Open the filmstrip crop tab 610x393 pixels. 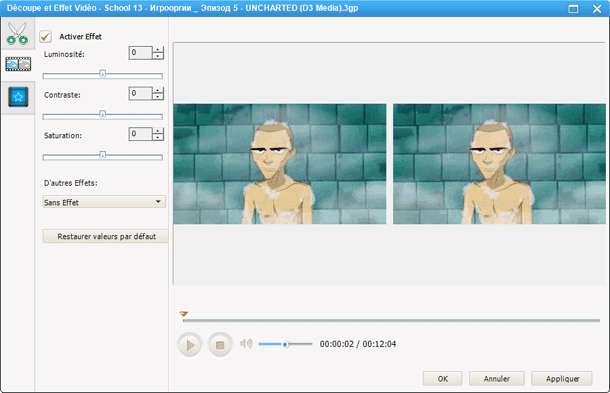[18, 64]
